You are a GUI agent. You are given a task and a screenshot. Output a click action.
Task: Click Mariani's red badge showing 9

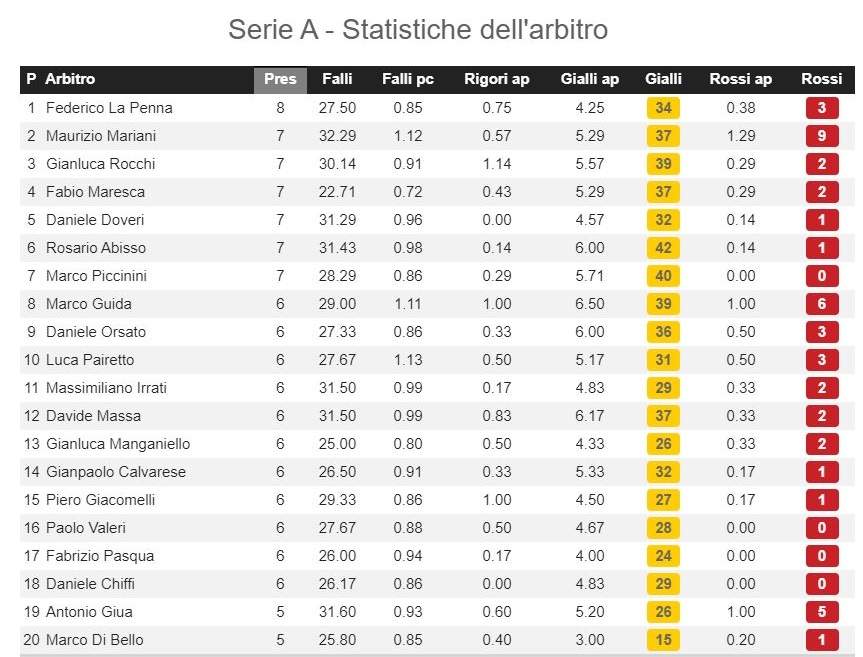[x=822, y=136]
